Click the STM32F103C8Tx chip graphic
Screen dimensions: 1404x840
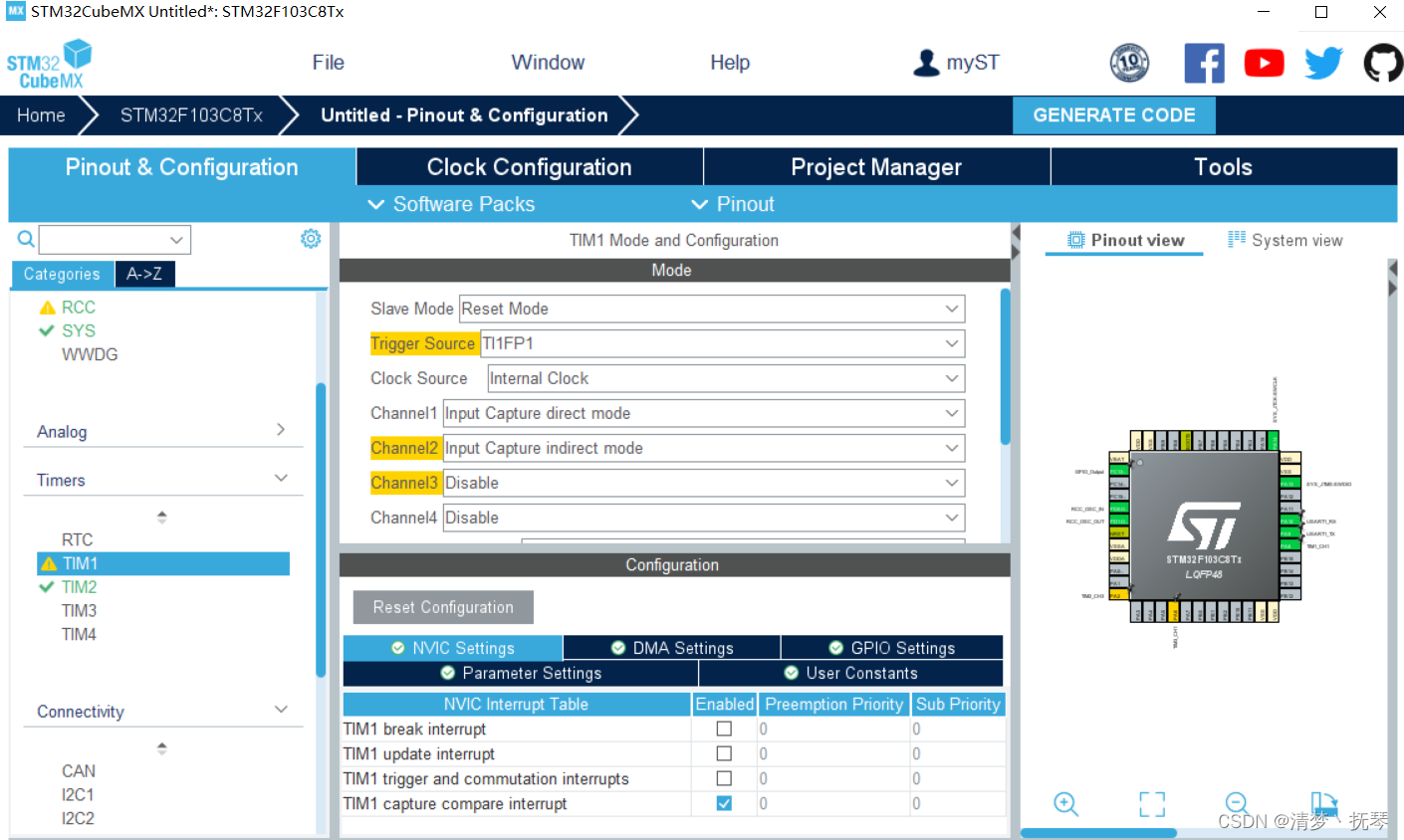point(1204,525)
